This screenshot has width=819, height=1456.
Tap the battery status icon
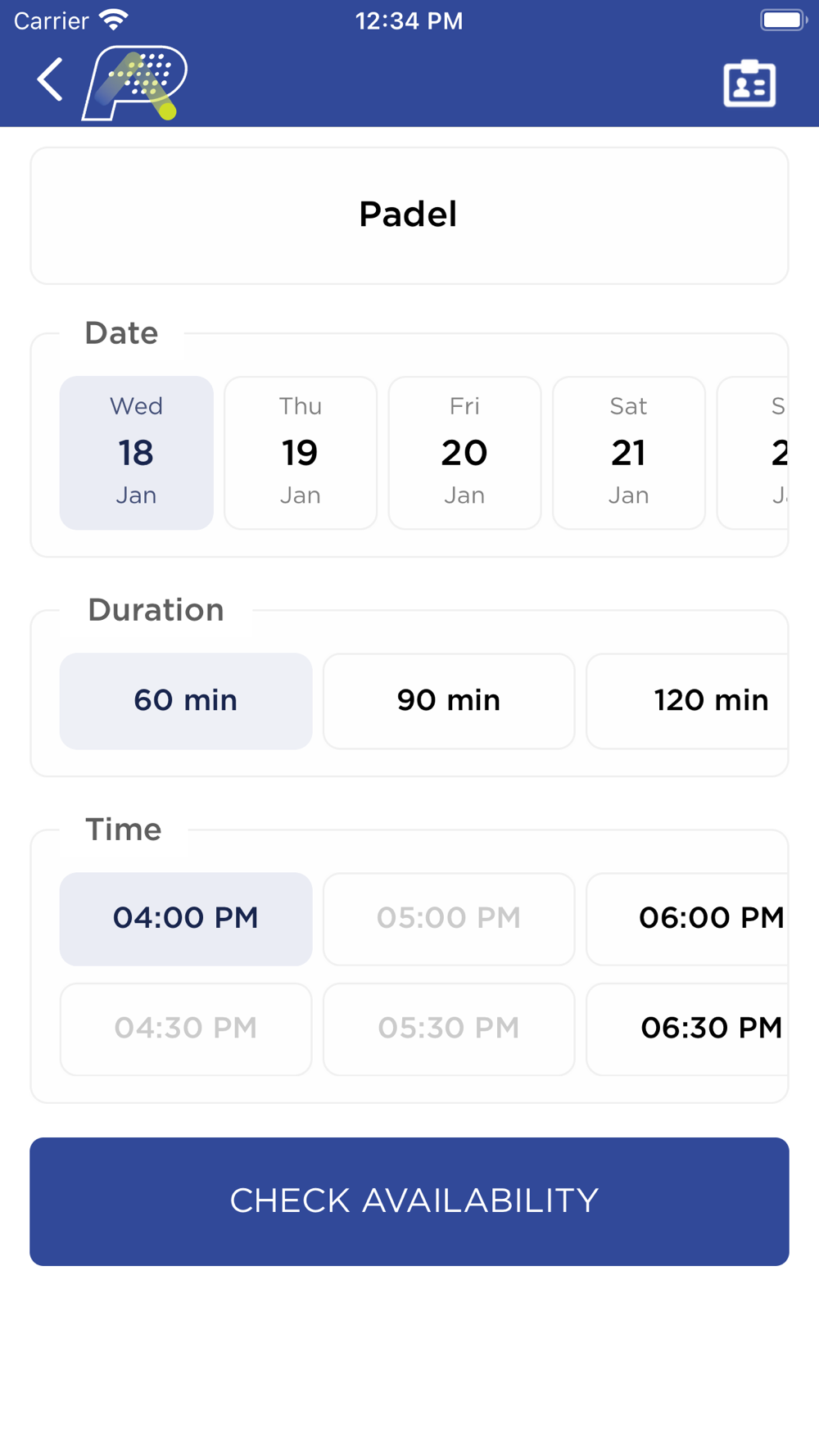[x=782, y=20]
